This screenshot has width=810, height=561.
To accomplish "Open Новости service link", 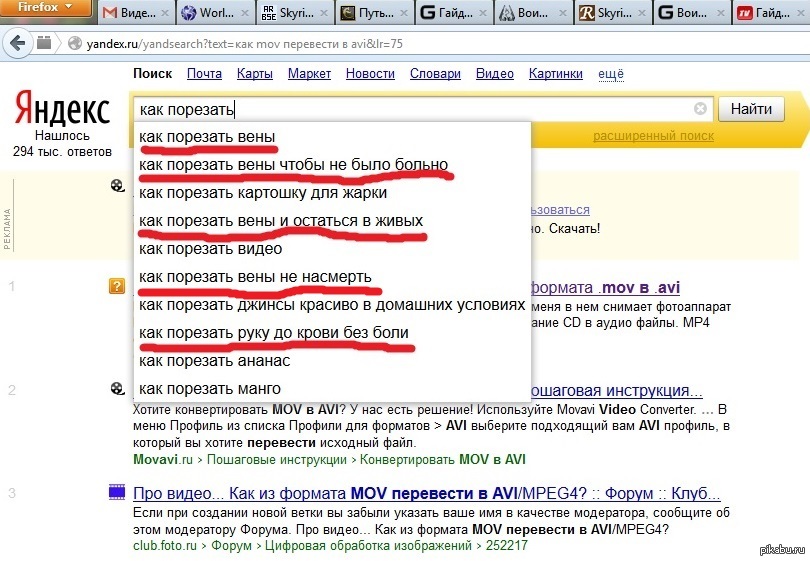I will [370, 74].
